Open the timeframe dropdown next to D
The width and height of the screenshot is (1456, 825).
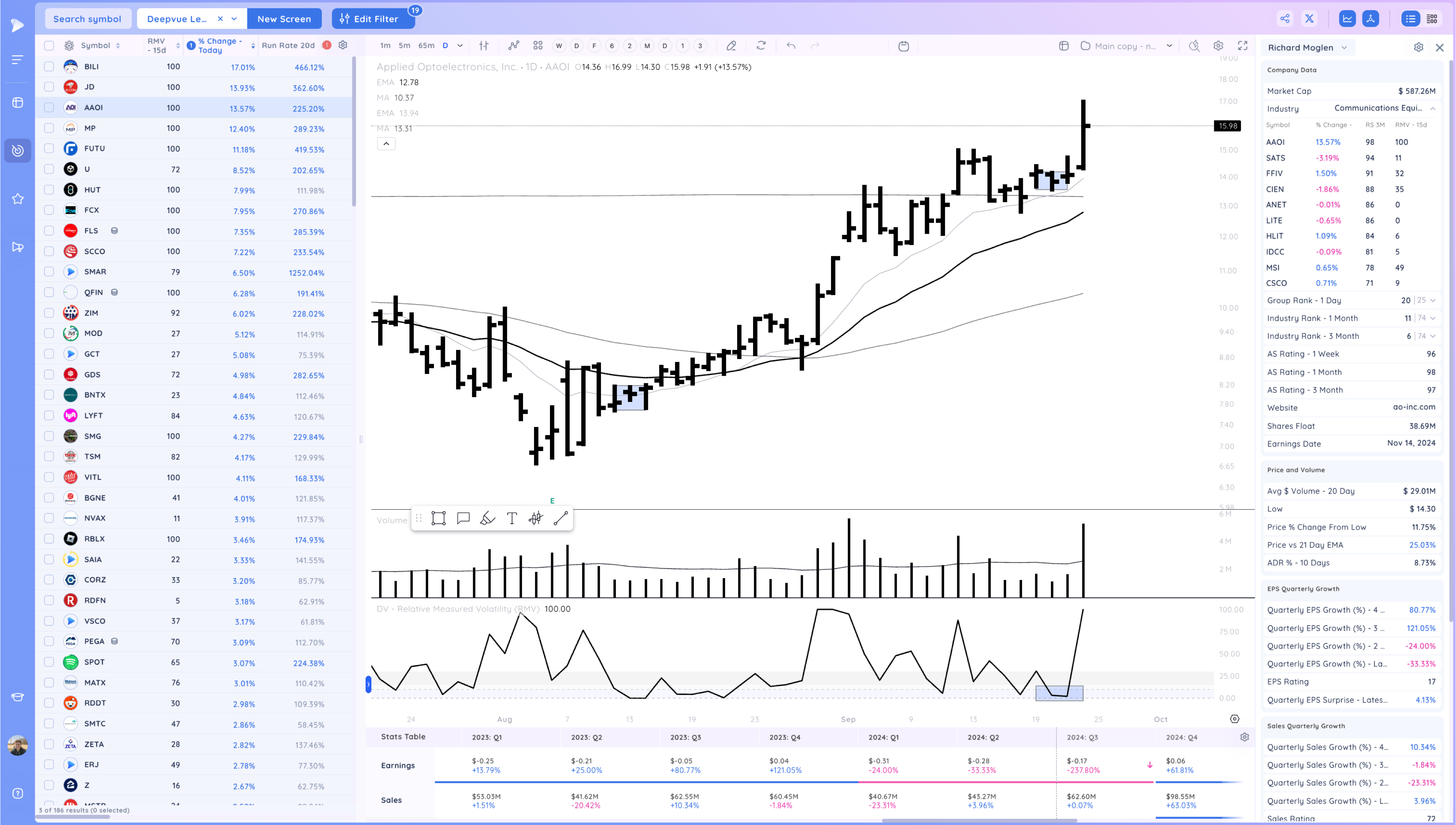coord(460,46)
